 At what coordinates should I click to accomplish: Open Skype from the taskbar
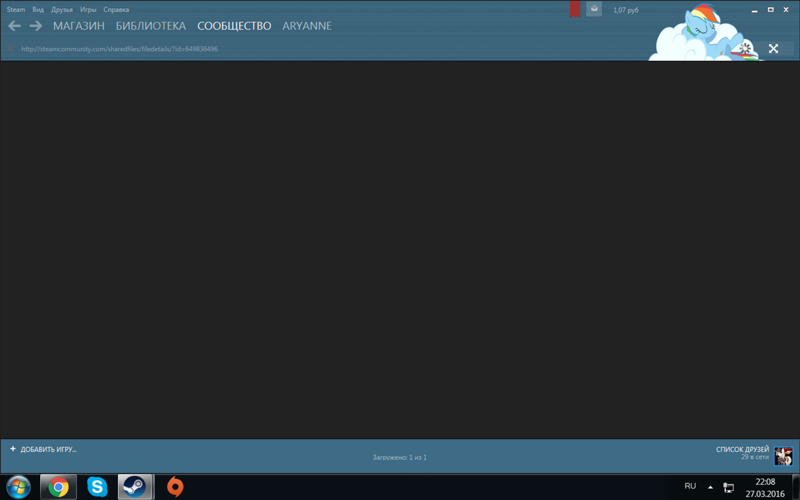pyautogui.click(x=97, y=487)
